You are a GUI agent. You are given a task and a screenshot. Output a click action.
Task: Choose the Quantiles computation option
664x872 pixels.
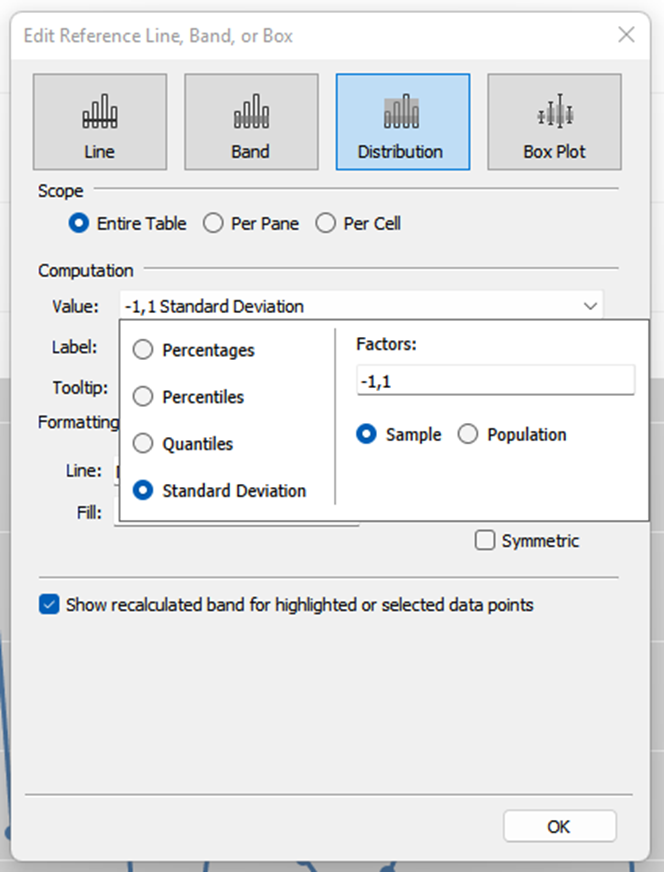pyautogui.click(x=144, y=444)
